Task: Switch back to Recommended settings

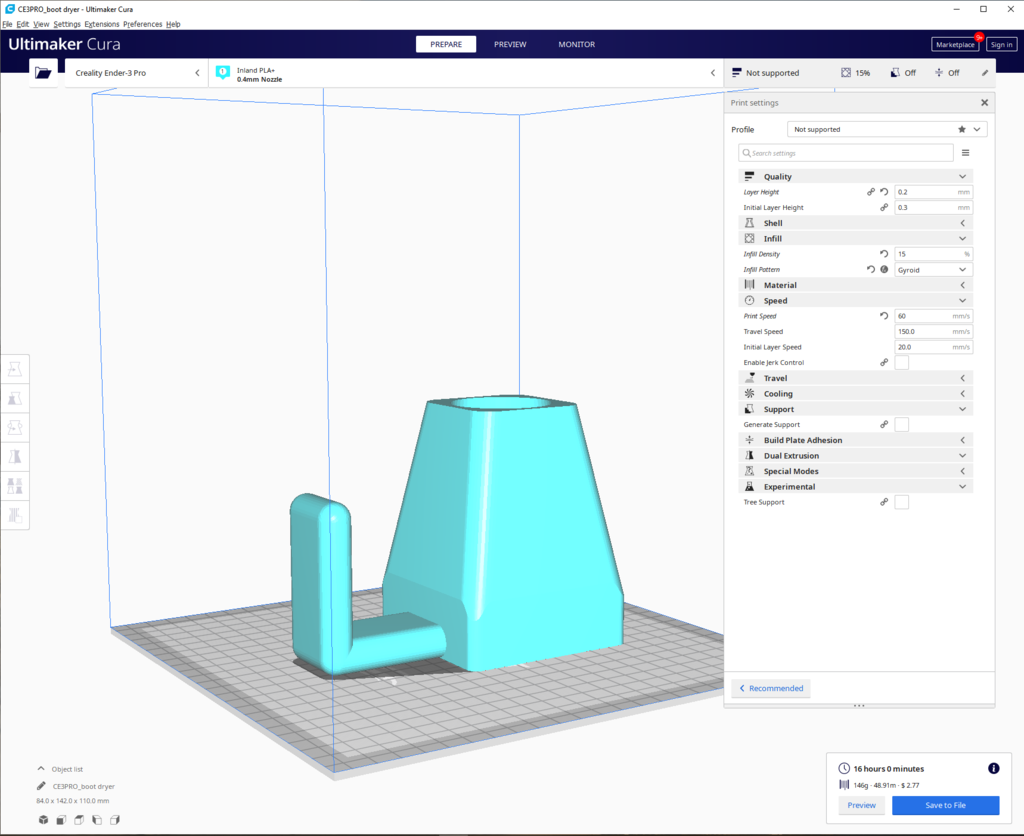Action: (x=771, y=688)
